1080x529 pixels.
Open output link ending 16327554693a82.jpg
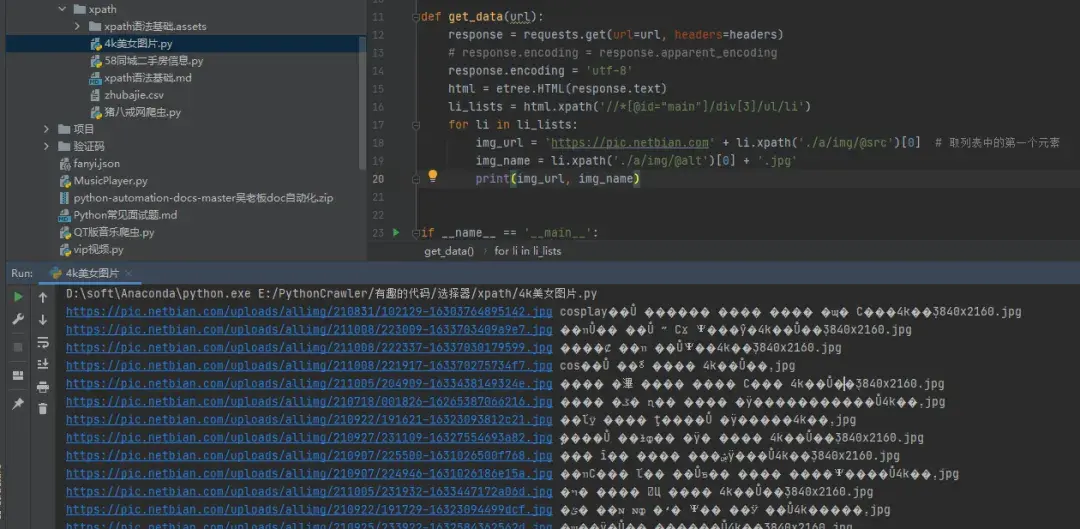click(309, 437)
